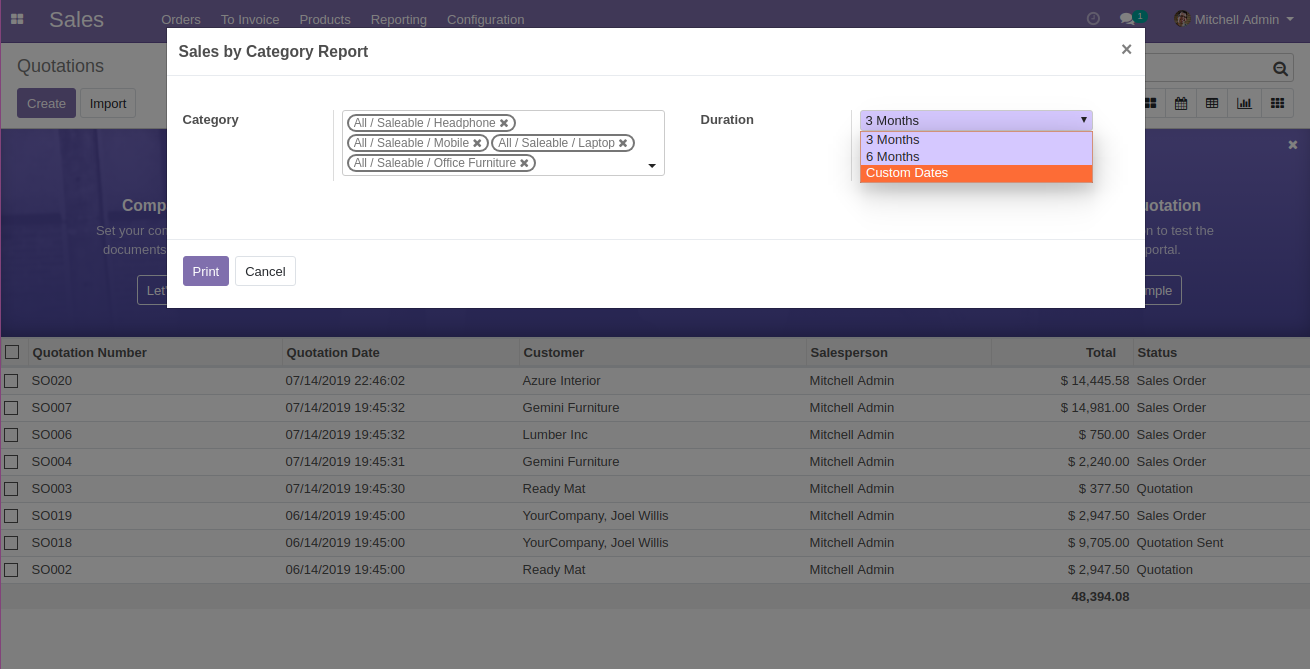
Task: Choose Custom Dates in Duration list
Action: point(975,174)
